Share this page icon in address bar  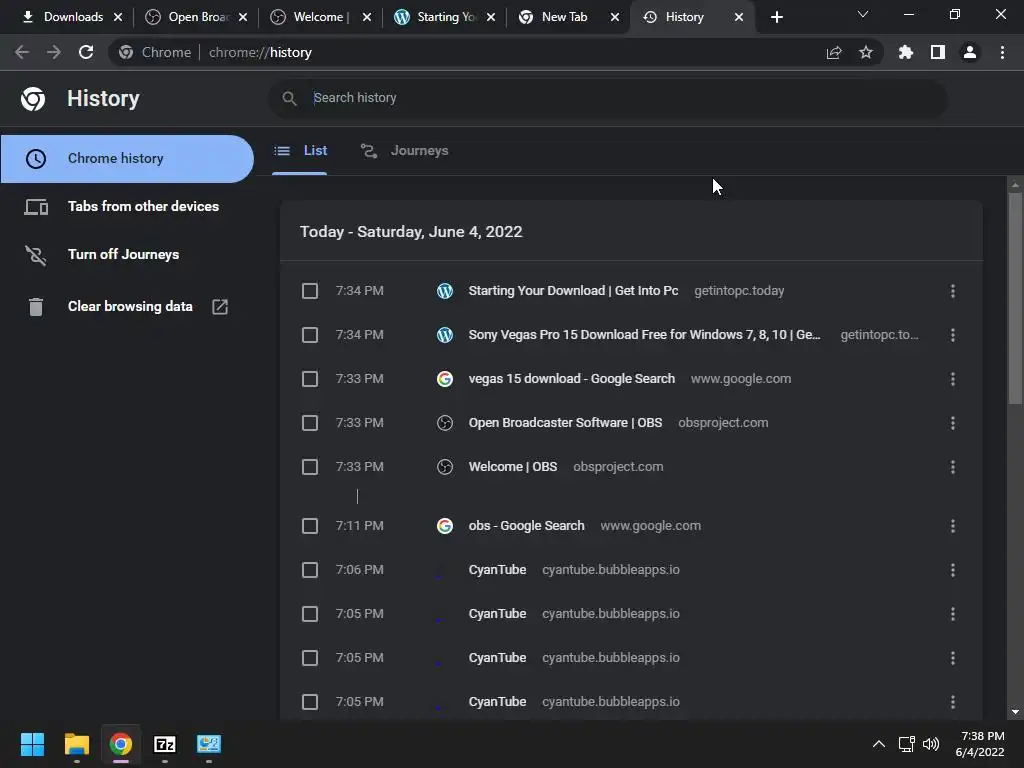point(834,52)
